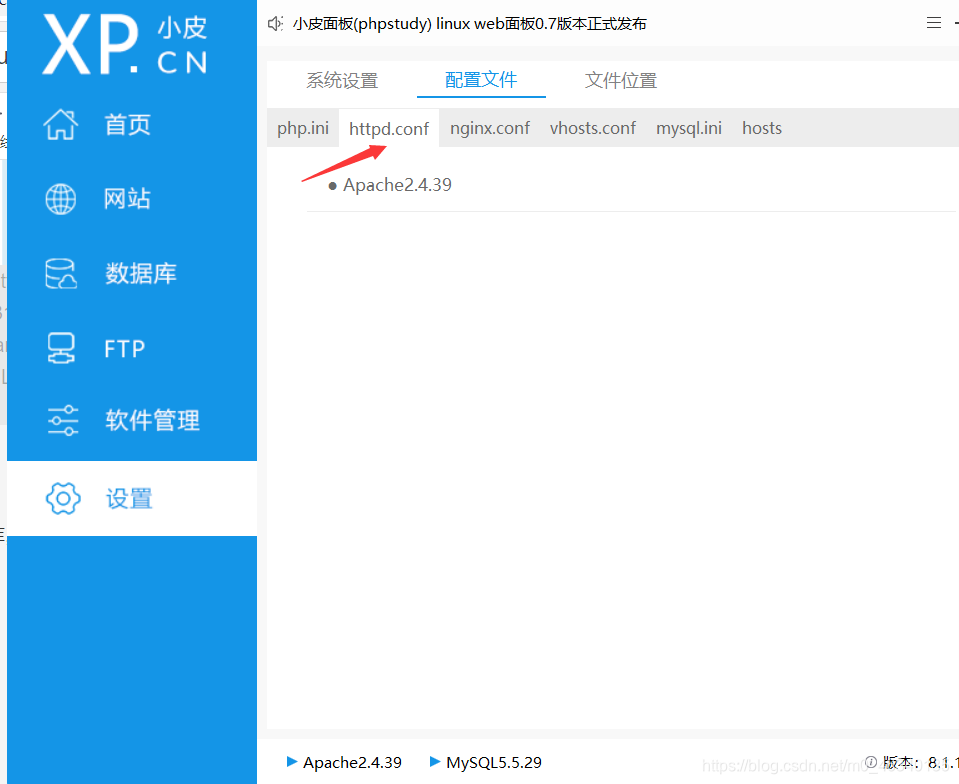The image size is (959, 784).
Task: Open the hamburger menu icon at top right
Action: (933, 23)
